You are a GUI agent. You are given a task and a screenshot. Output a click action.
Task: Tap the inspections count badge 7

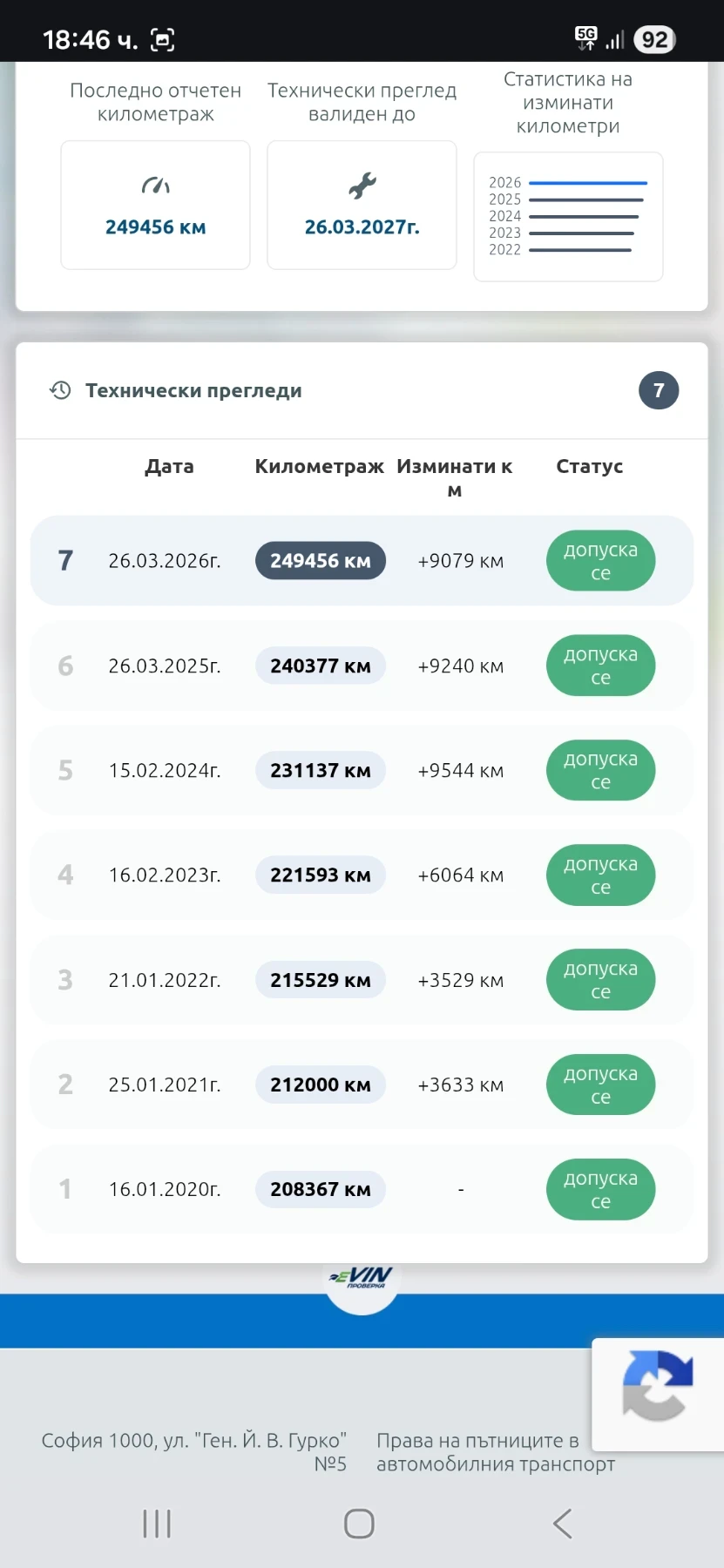click(659, 390)
